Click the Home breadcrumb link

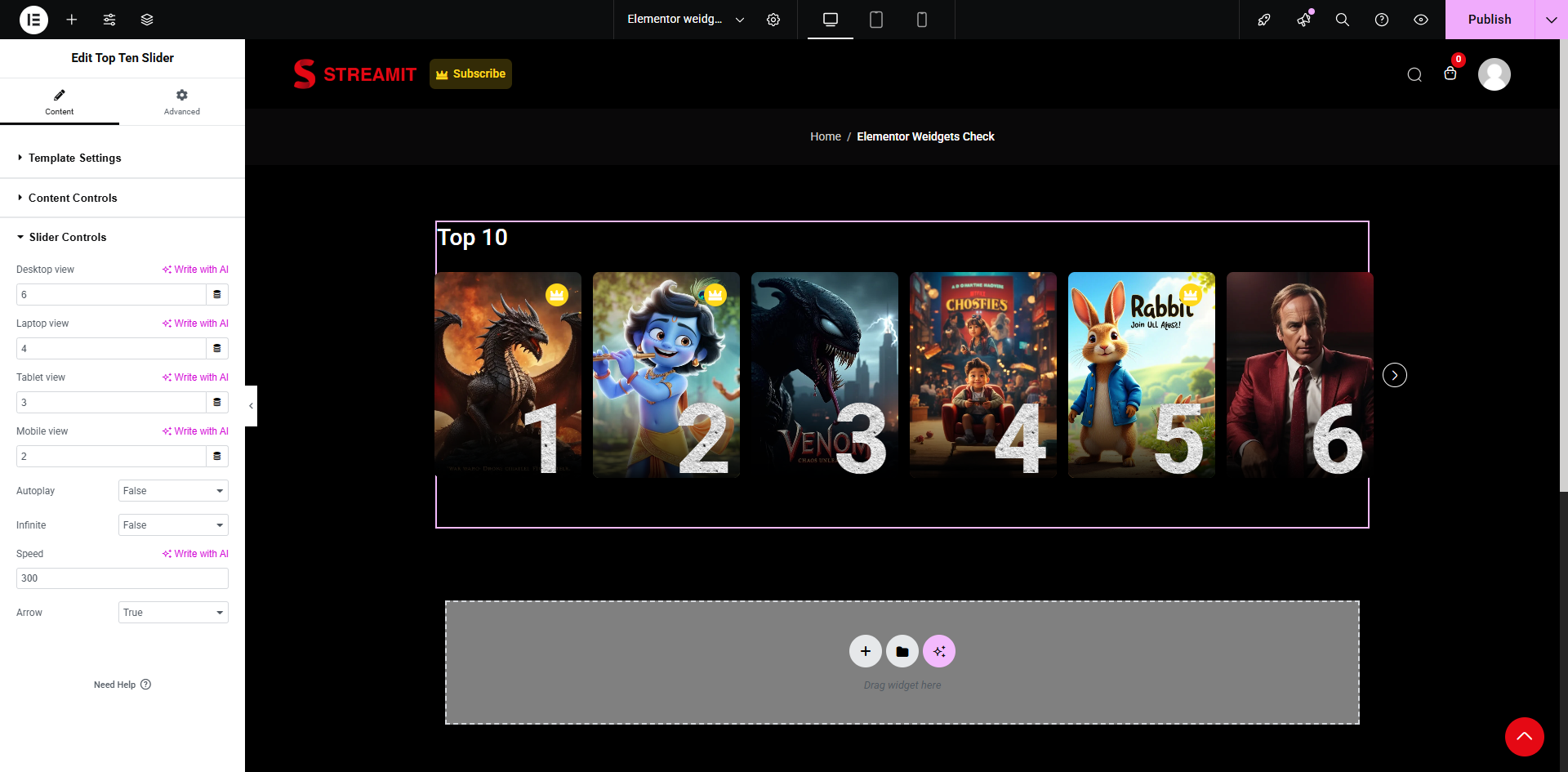[826, 136]
